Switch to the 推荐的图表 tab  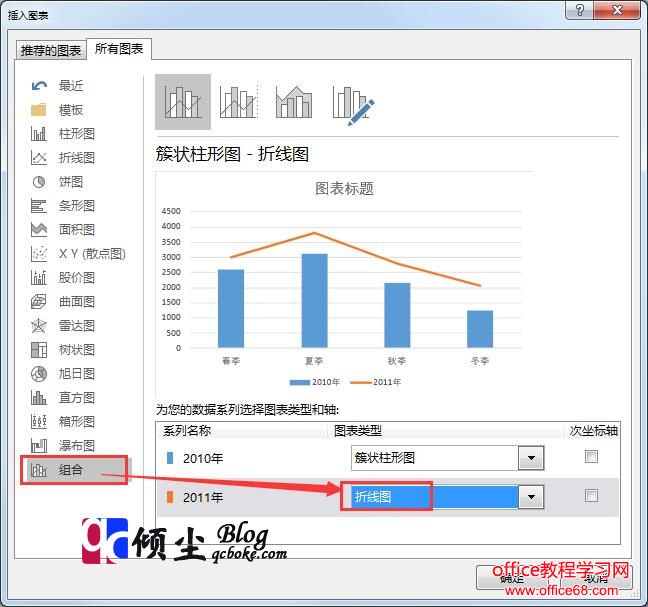51,50
